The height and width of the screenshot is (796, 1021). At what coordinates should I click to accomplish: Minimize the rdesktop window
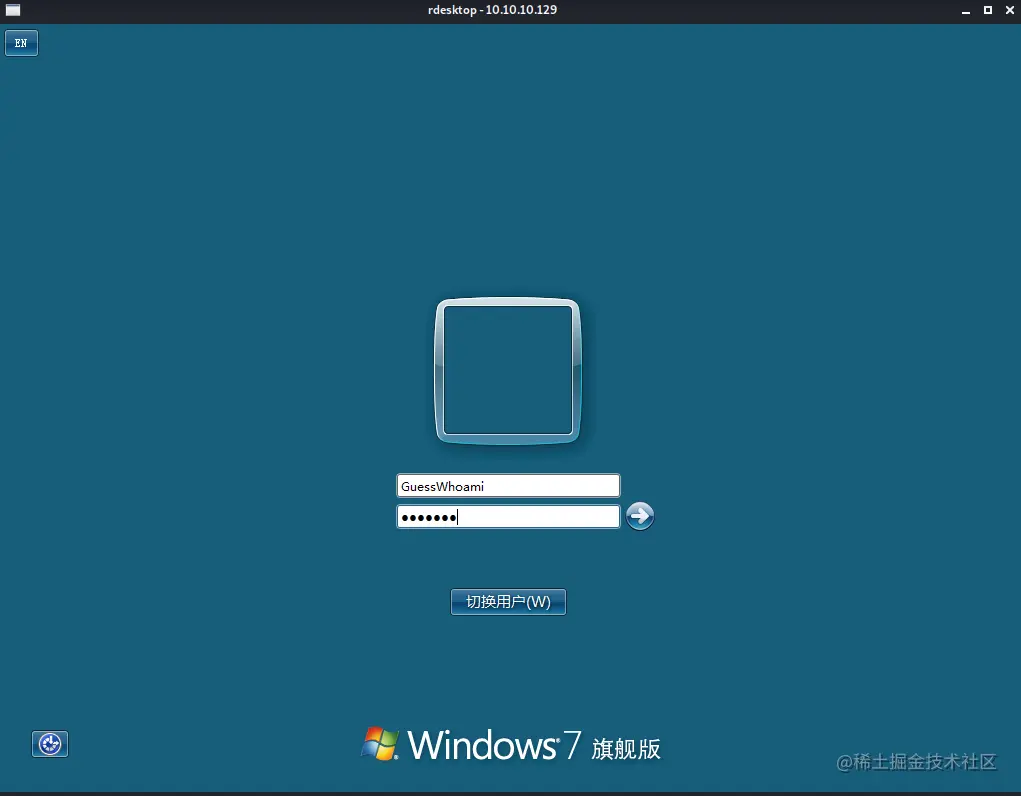coord(966,10)
